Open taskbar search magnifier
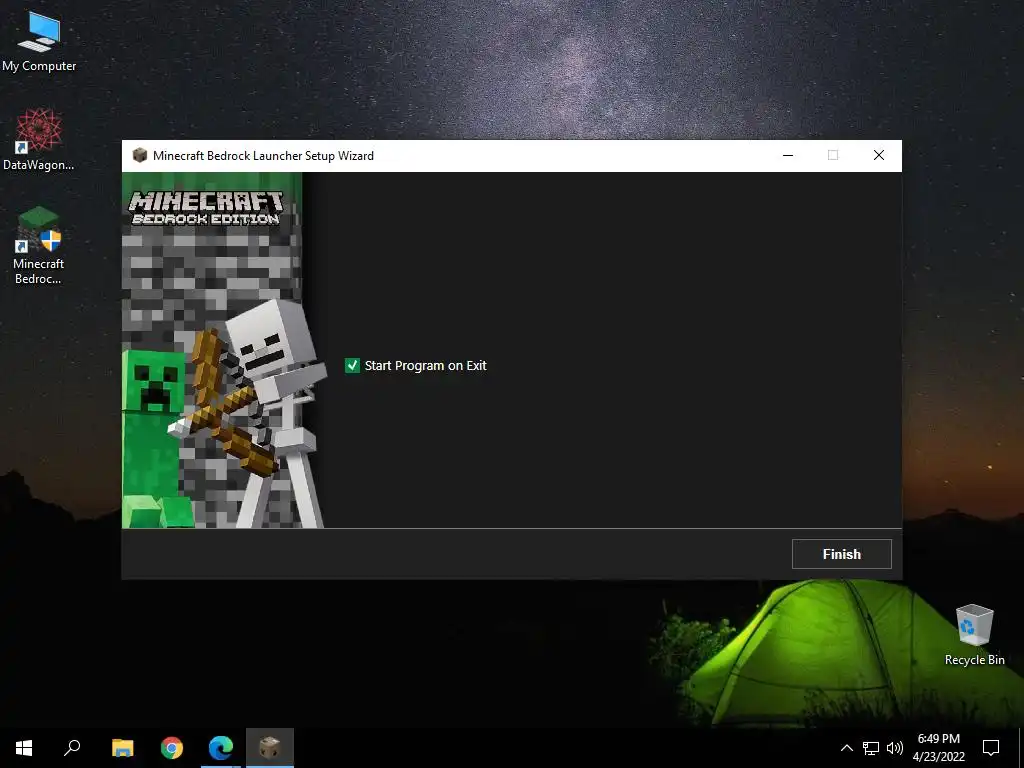Viewport: 1024px width, 768px height. (72, 748)
